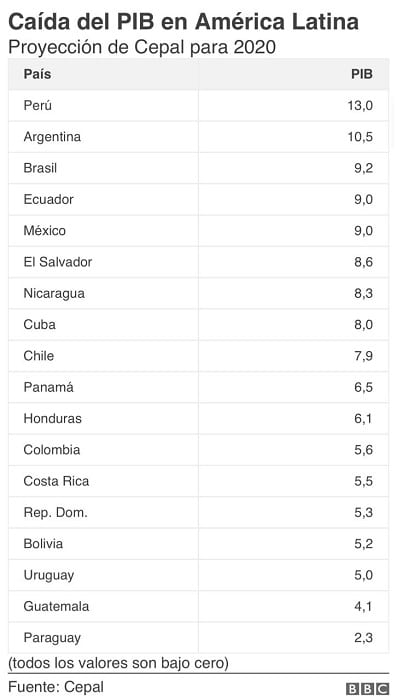The image size is (397, 700).
Task: Click the Colombia country name
Action: 52,450
